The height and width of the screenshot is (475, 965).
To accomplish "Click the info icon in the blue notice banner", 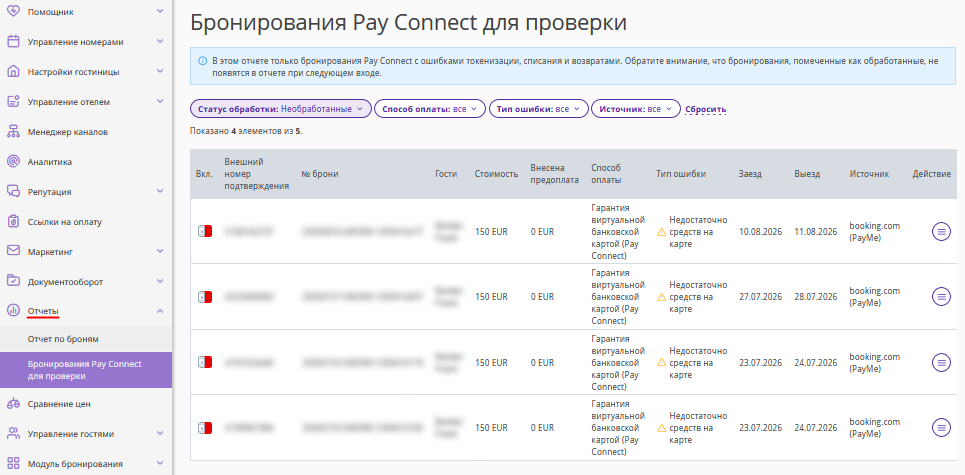I will click(x=202, y=61).
